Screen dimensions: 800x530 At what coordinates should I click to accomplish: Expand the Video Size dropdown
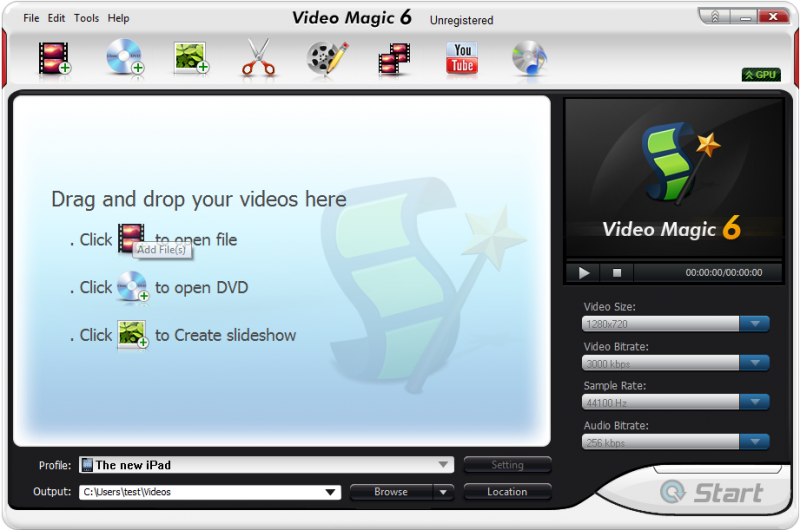click(755, 324)
